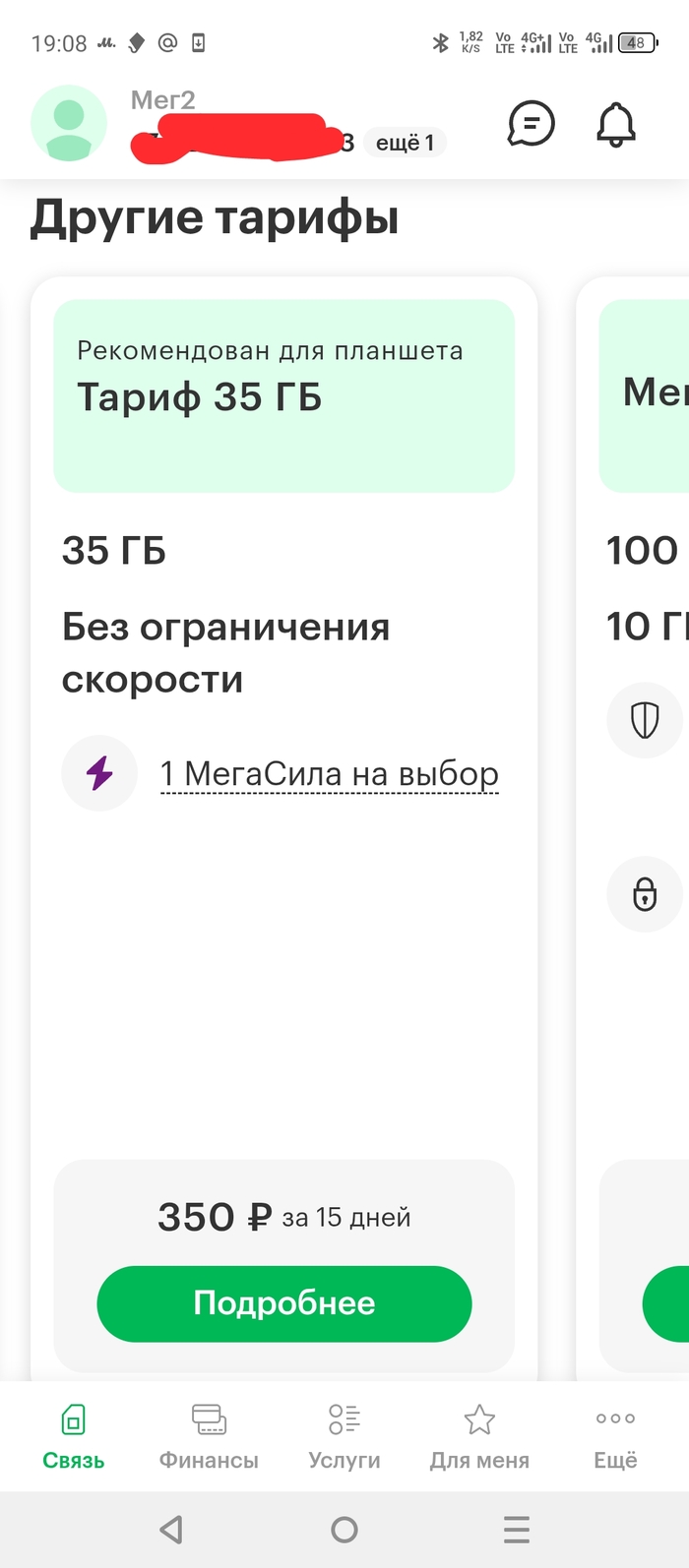This screenshot has height=1568, width=689.
Task: Tap the Тариф 35 ГБ card header
Action: point(283,395)
